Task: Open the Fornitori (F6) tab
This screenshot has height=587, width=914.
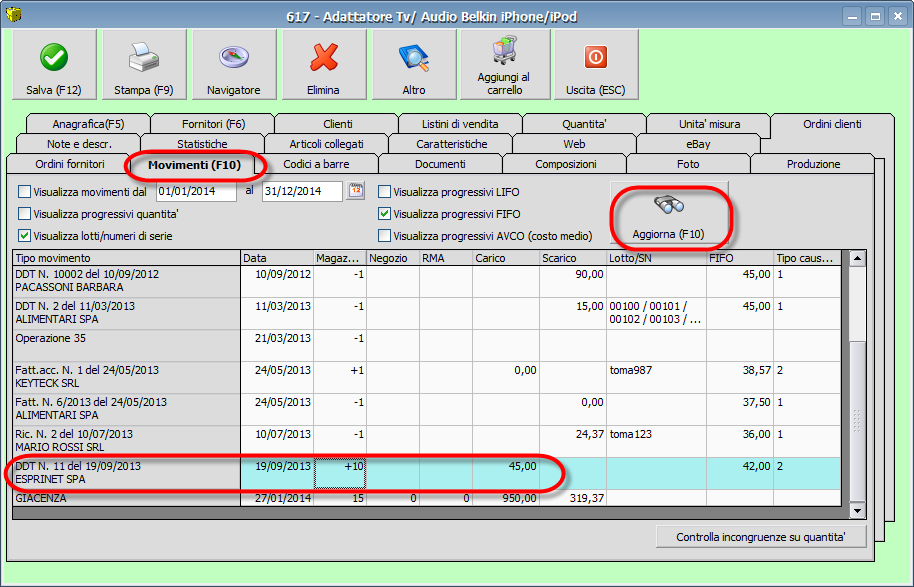Action: click(213, 124)
